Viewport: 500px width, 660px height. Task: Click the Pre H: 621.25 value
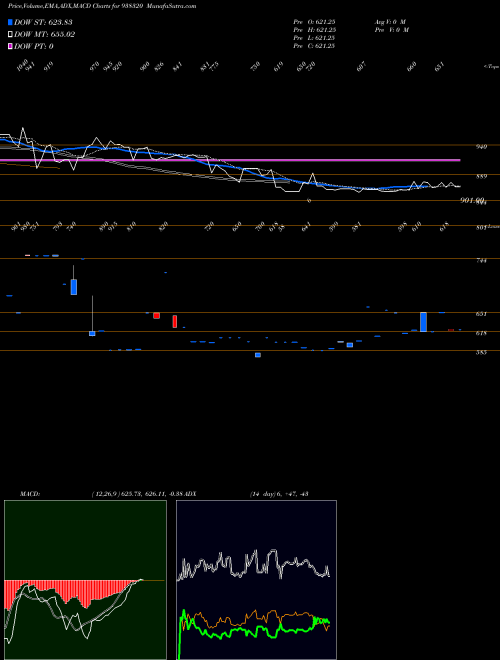[x=314, y=30]
